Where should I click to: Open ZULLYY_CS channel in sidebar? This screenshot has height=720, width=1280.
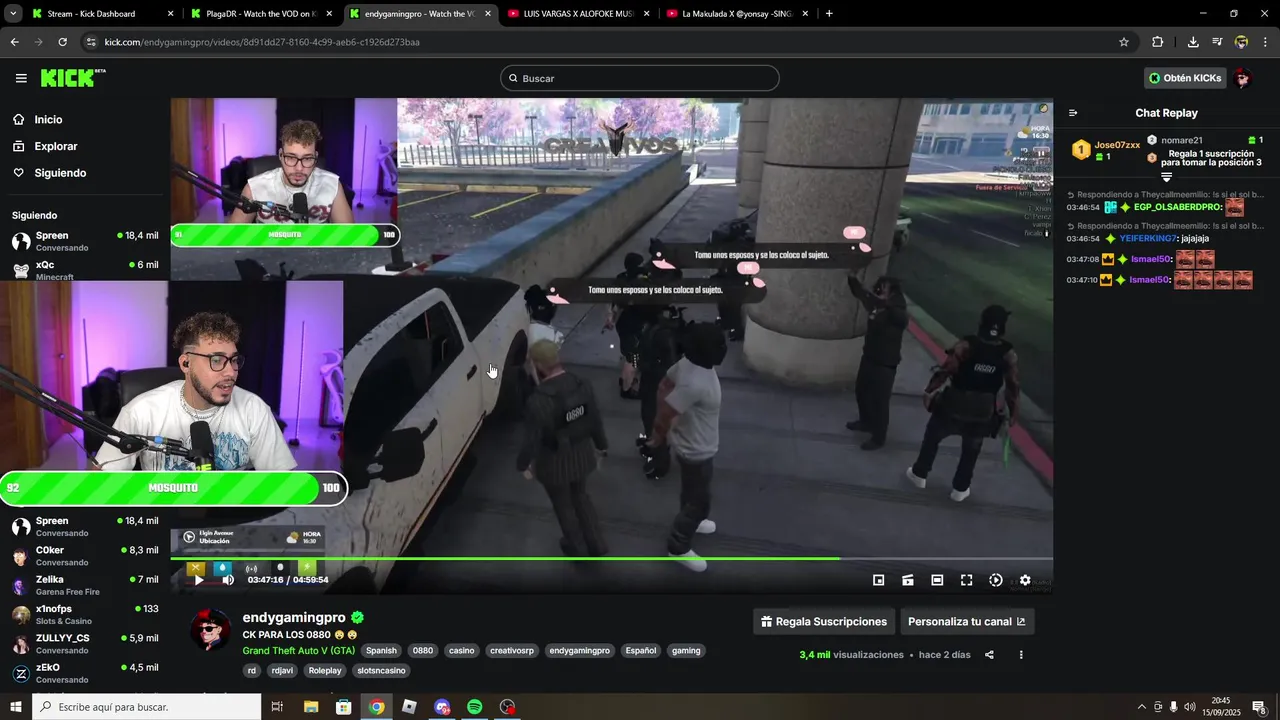coord(85,643)
